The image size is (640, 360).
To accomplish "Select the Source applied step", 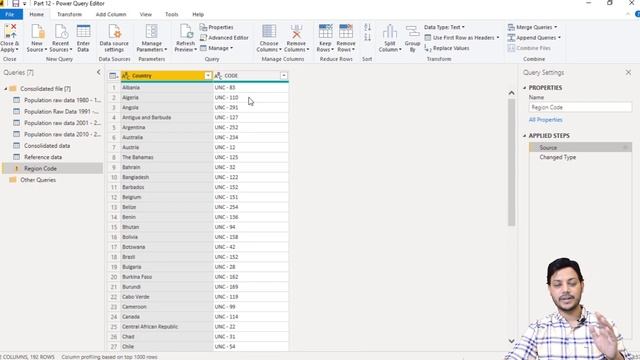I will coord(580,147).
